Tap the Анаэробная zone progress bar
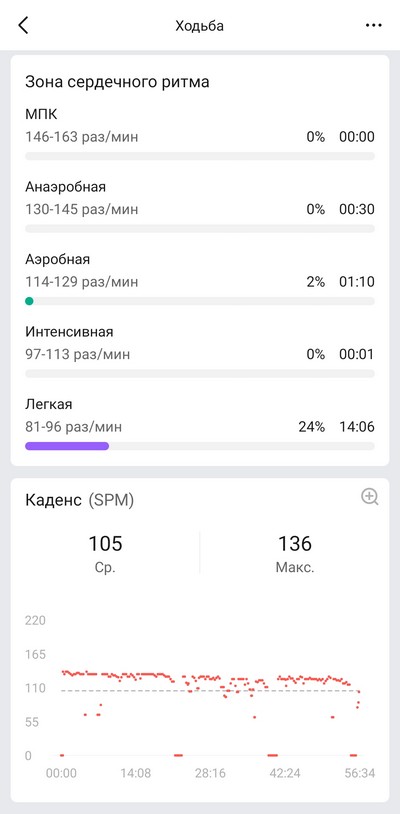Image resolution: width=400 pixels, height=814 pixels. pos(200,228)
